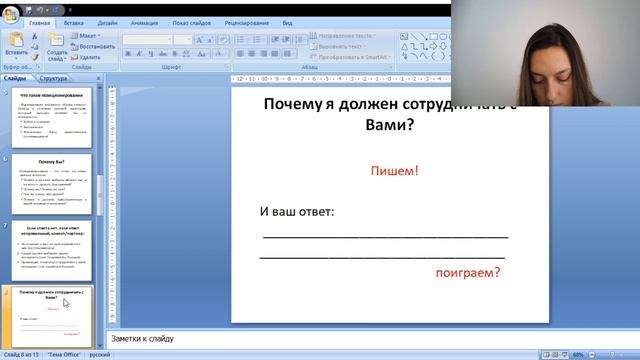This screenshot has width=640, height=360.
Task: Click the Удалить slide button
Action: 85,57
